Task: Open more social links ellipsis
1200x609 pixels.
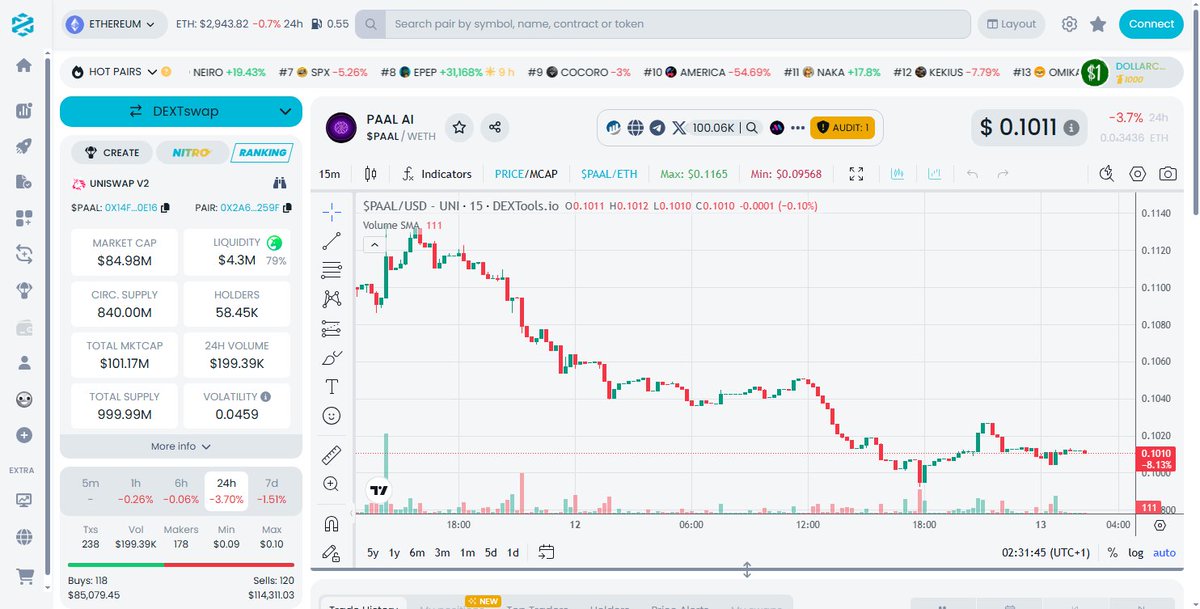Action: (798, 127)
